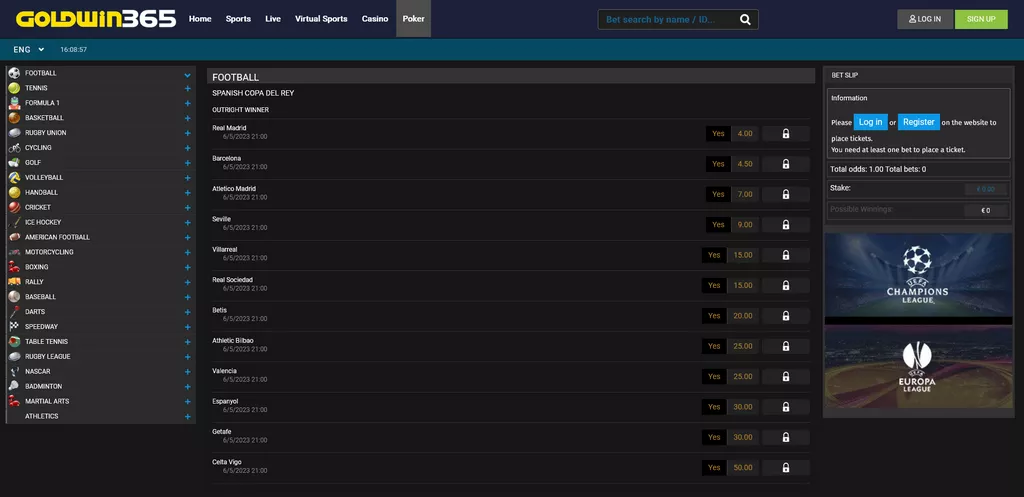1024x497 pixels.
Task: Expand the Cricket category plus
Action: [x=187, y=208]
